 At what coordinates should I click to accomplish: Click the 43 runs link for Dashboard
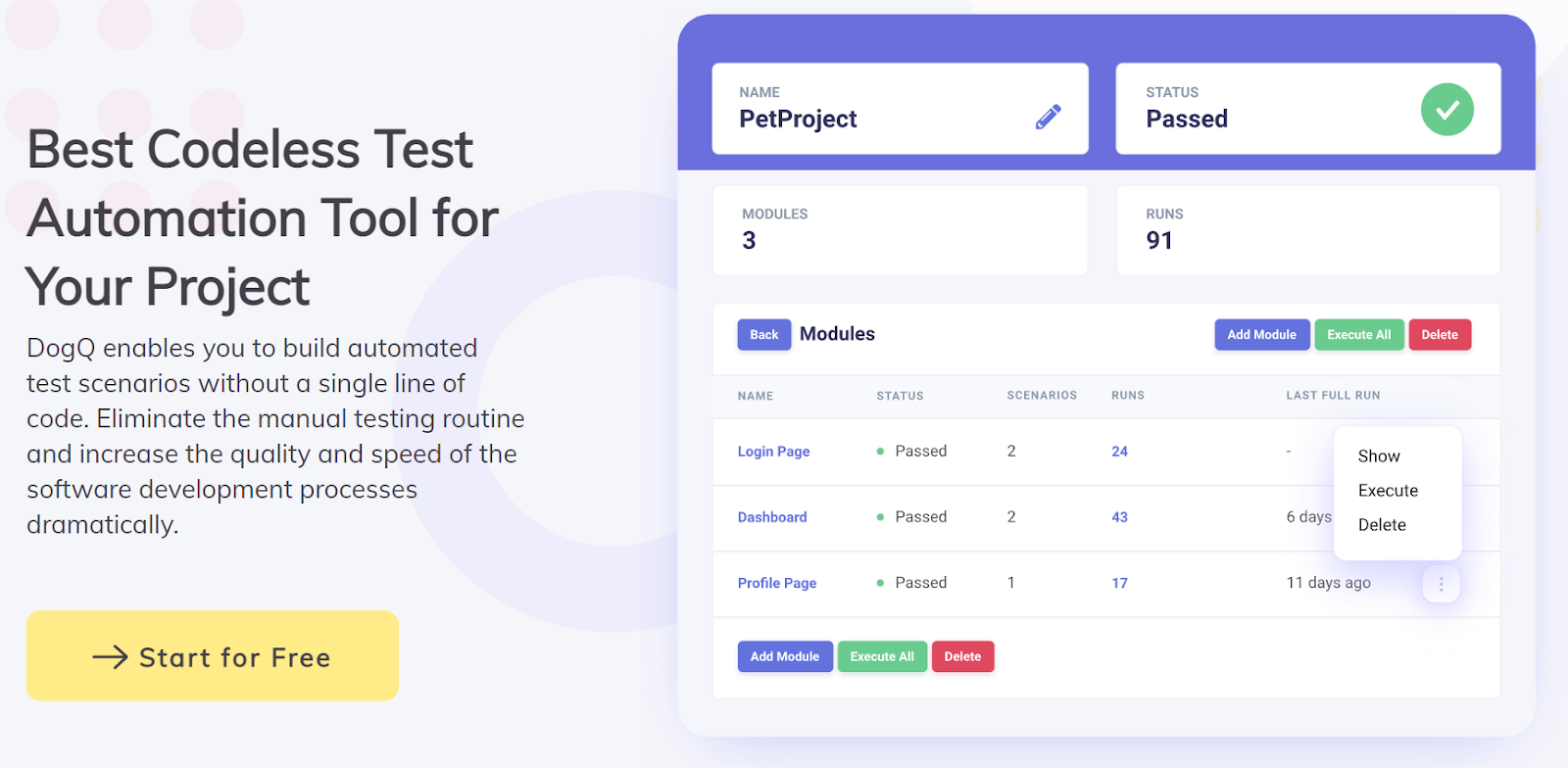click(x=1119, y=517)
